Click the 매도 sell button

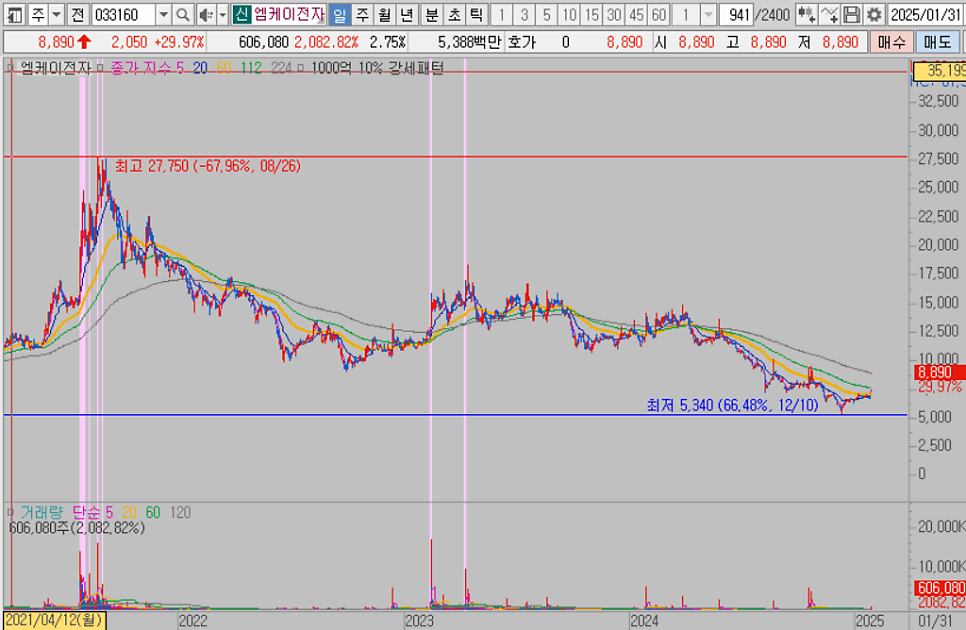(937, 42)
